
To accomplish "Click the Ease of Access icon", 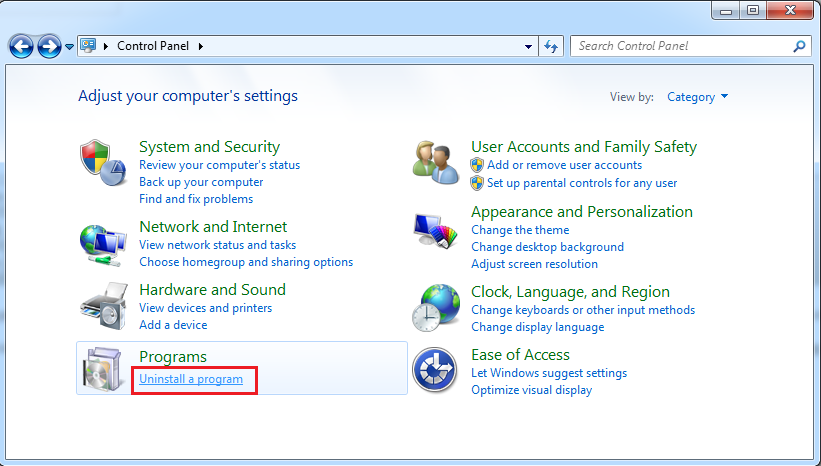I will (x=436, y=370).
